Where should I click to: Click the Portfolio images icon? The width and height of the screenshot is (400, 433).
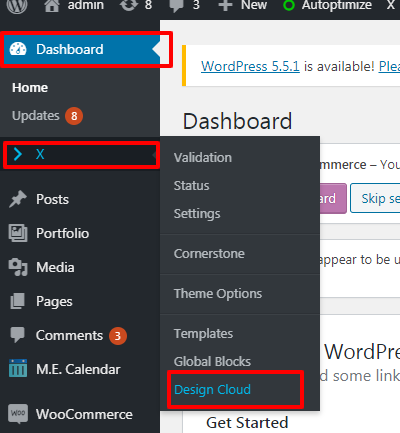(x=18, y=233)
